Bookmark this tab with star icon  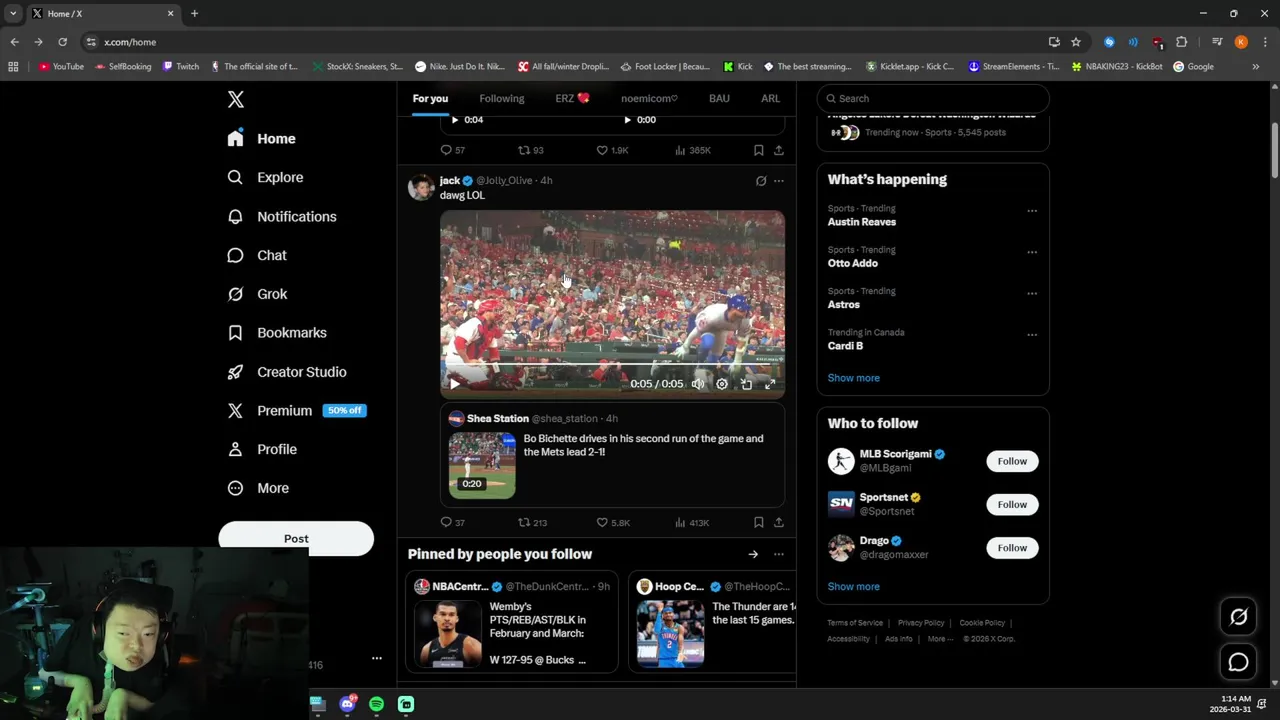click(x=1076, y=42)
